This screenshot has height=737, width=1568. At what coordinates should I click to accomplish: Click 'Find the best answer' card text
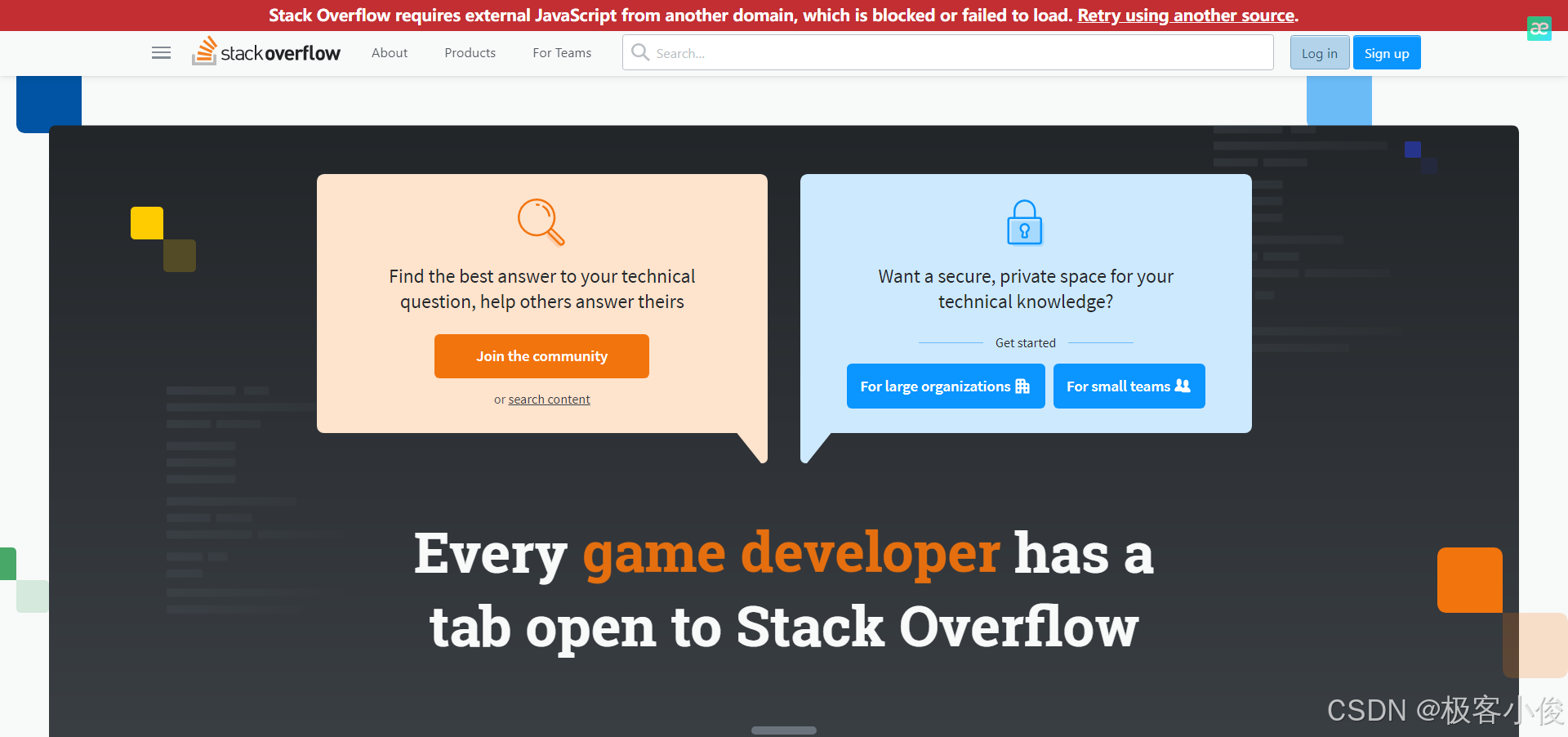(542, 289)
